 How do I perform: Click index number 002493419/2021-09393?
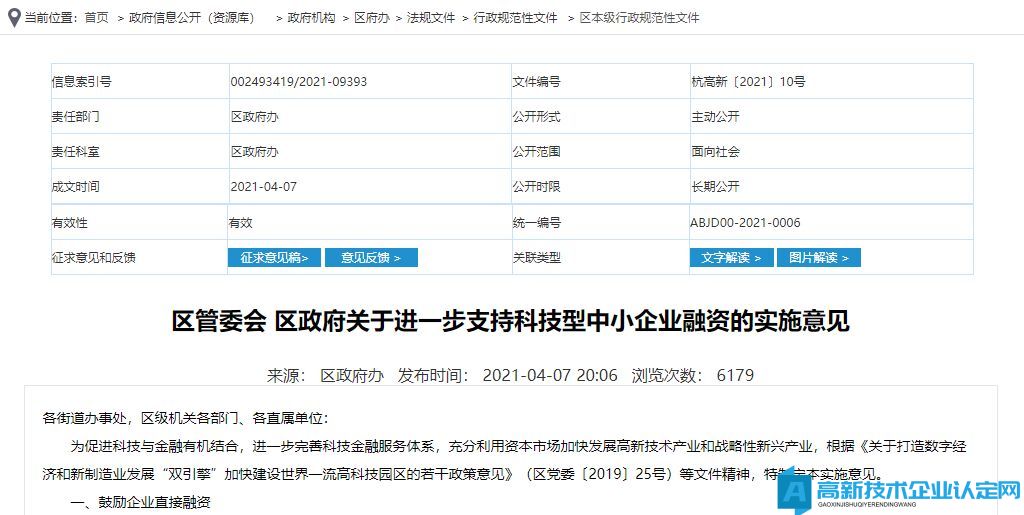coord(298,82)
